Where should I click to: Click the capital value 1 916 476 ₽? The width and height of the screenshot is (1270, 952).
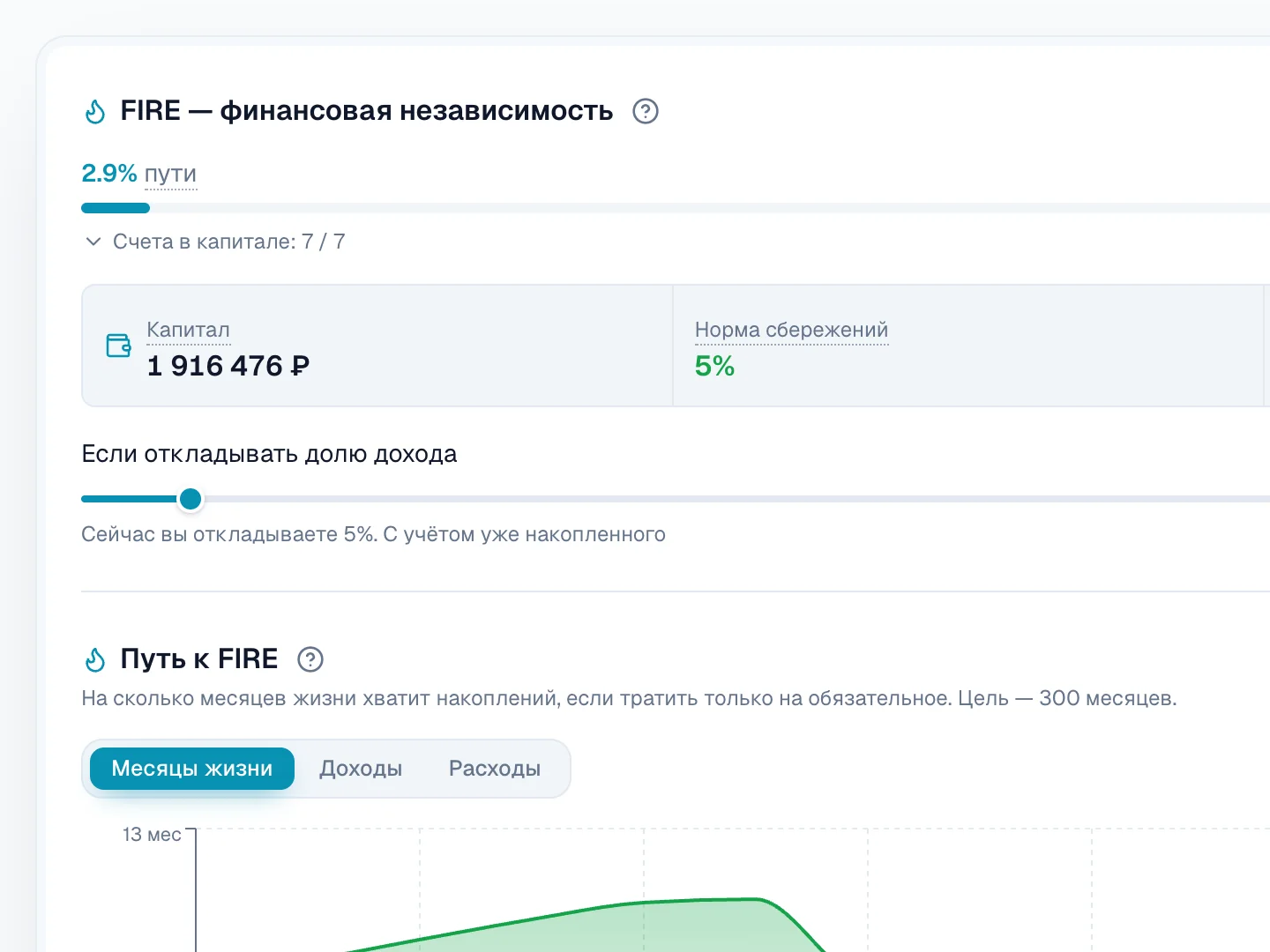[228, 366]
